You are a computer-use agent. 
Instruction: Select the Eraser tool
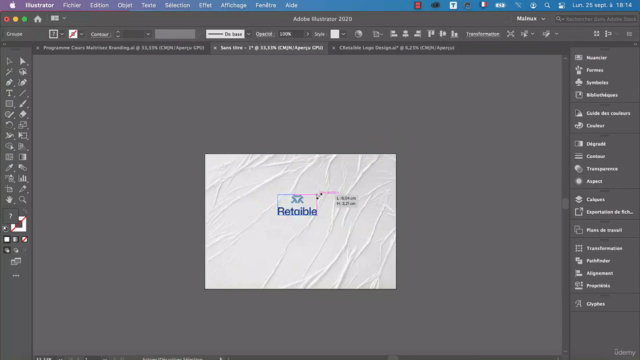(x=23, y=114)
